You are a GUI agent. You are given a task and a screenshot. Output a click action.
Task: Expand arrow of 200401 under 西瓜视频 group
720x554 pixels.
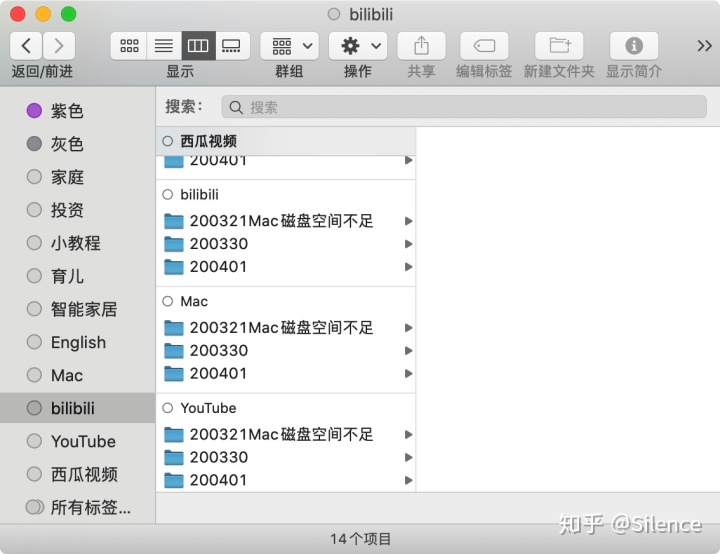click(x=408, y=160)
